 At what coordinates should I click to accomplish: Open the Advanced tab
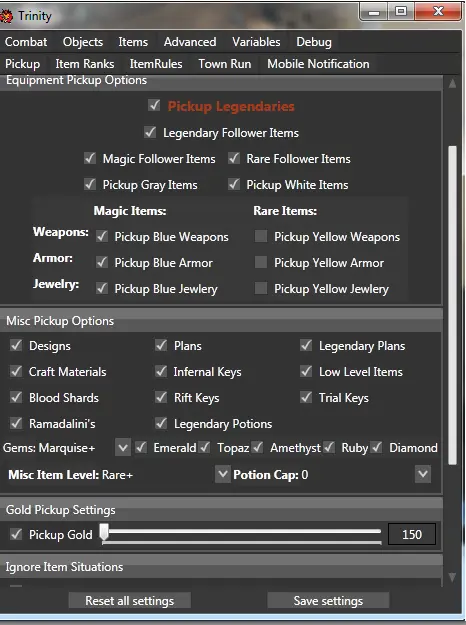(x=190, y=42)
